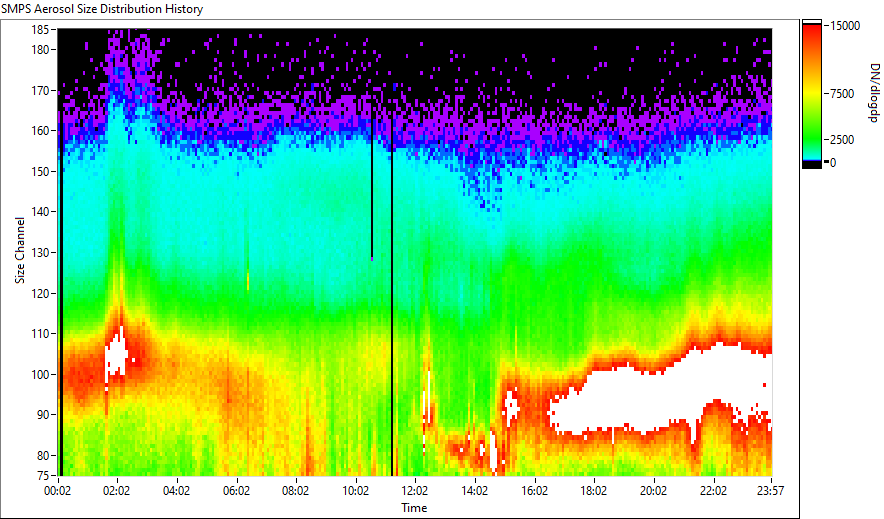884x519 pixels.
Task: Click the 10:02 time axis label
Action: (355, 491)
